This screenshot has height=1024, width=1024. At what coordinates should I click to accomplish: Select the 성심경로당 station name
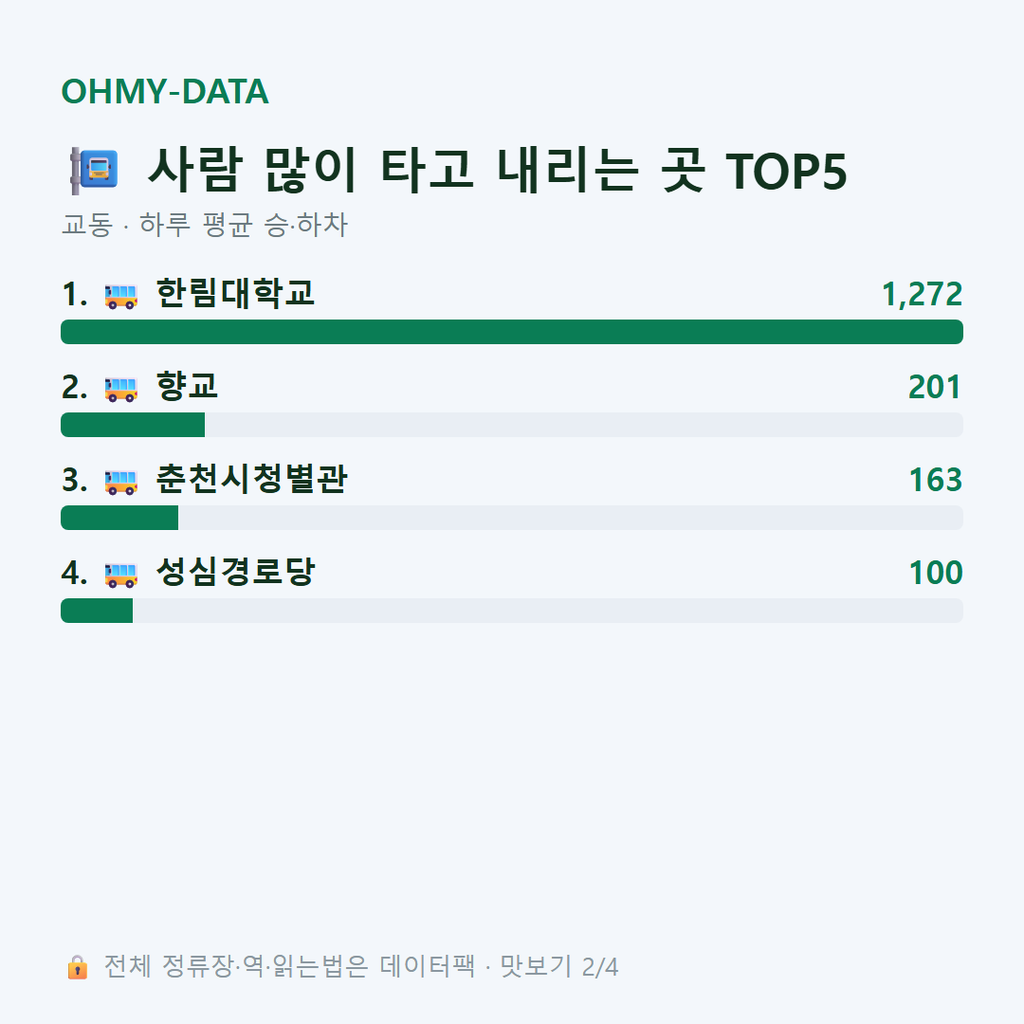pos(235,572)
